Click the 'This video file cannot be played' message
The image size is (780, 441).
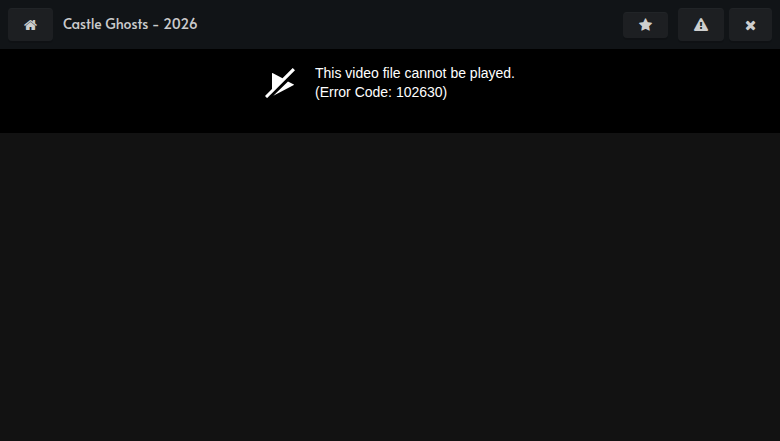[x=414, y=73]
